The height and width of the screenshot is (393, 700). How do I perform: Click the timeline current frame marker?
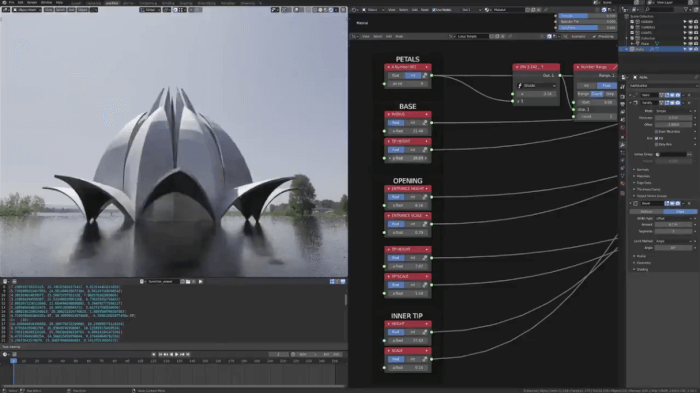point(13,361)
